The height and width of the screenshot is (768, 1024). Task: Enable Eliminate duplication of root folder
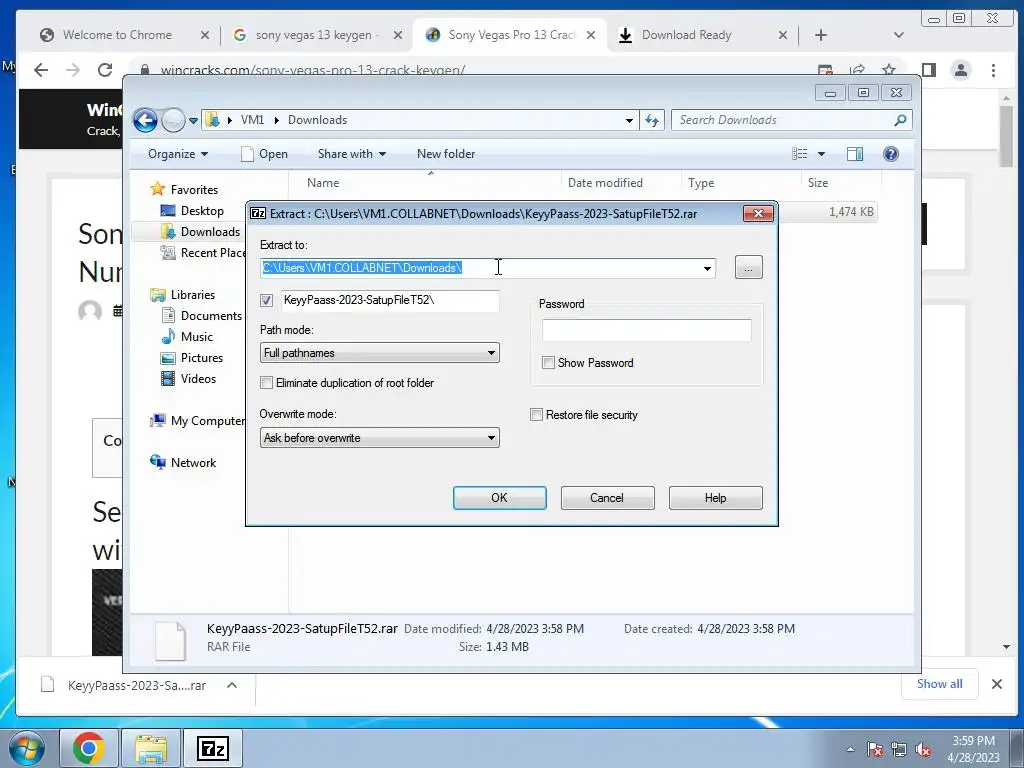click(266, 383)
